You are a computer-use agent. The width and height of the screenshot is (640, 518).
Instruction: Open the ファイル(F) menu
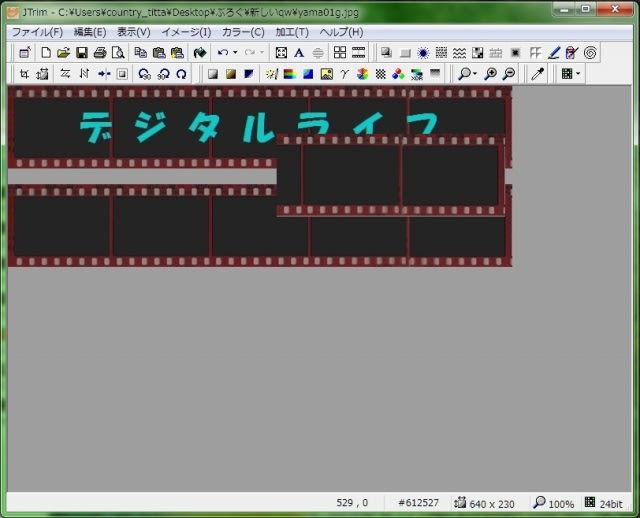(37, 32)
